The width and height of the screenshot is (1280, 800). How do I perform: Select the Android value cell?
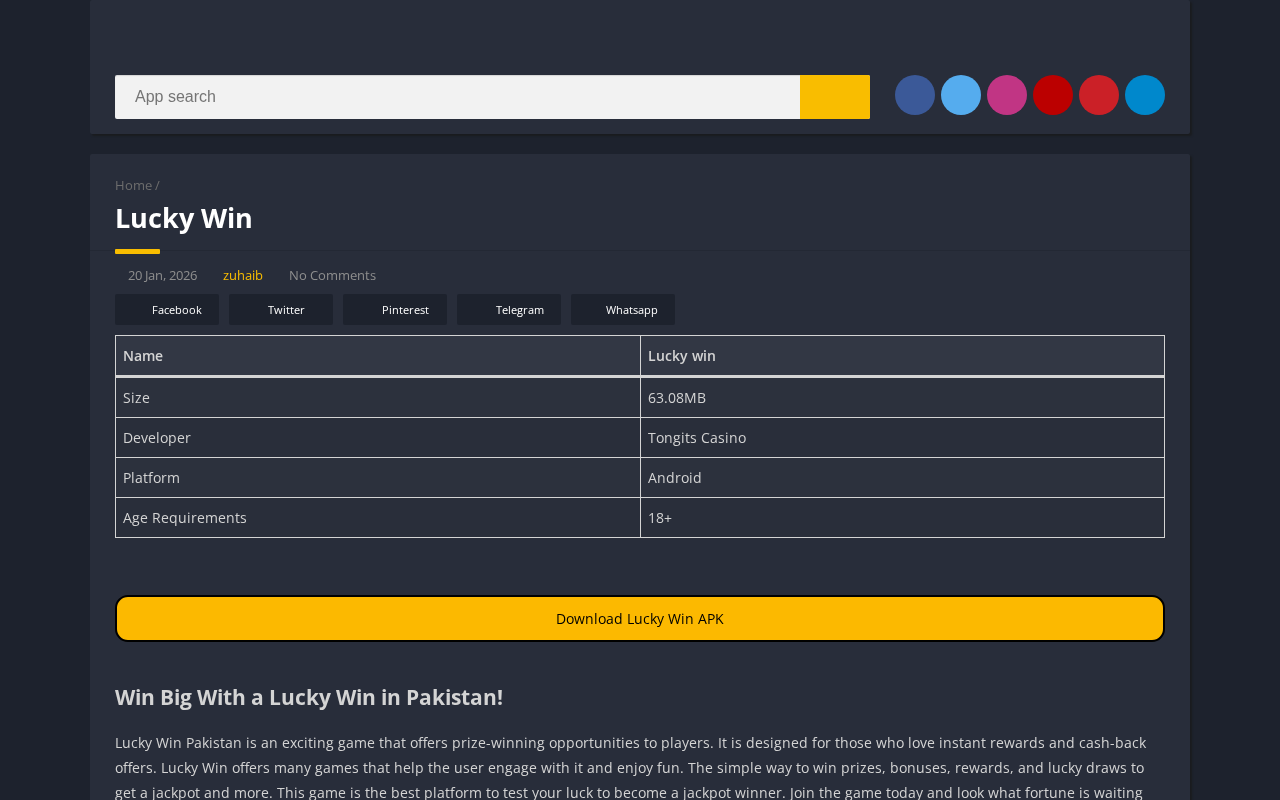[x=902, y=478]
